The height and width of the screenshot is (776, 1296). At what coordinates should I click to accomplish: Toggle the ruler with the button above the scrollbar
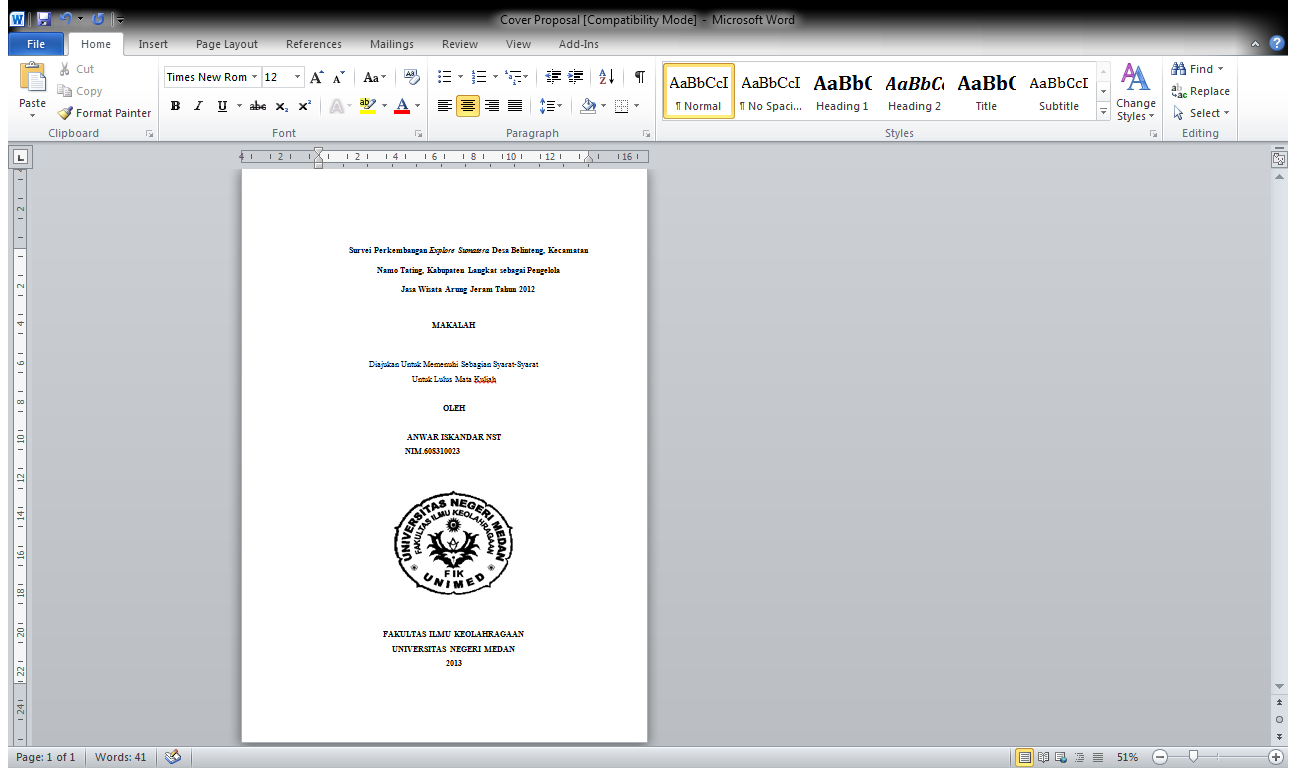pyautogui.click(x=1279, y=158)
